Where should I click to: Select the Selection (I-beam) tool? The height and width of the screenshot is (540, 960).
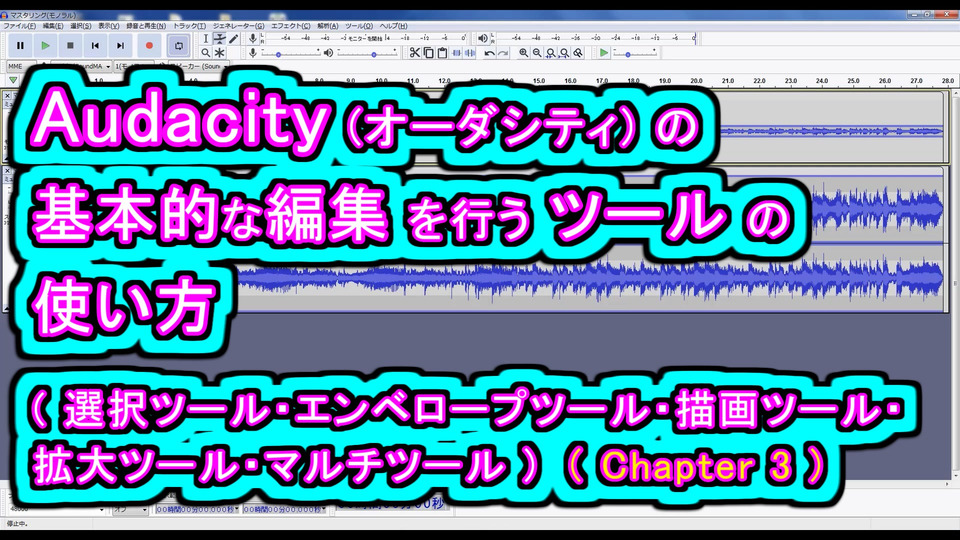[x=206, y=39]
